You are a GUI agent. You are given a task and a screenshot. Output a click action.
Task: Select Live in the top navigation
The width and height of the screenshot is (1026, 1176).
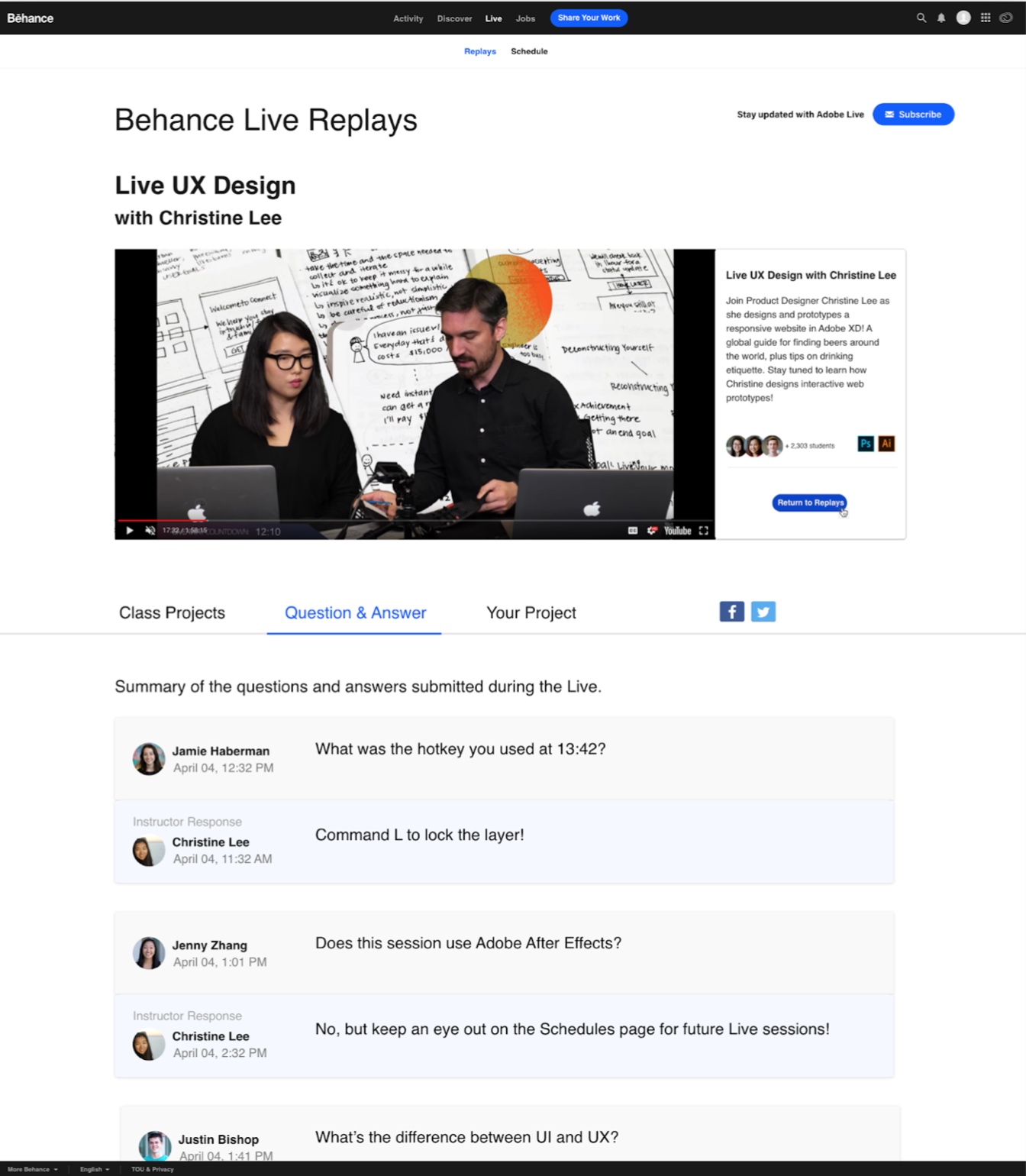pyautogui.click(x=493, y=18)
